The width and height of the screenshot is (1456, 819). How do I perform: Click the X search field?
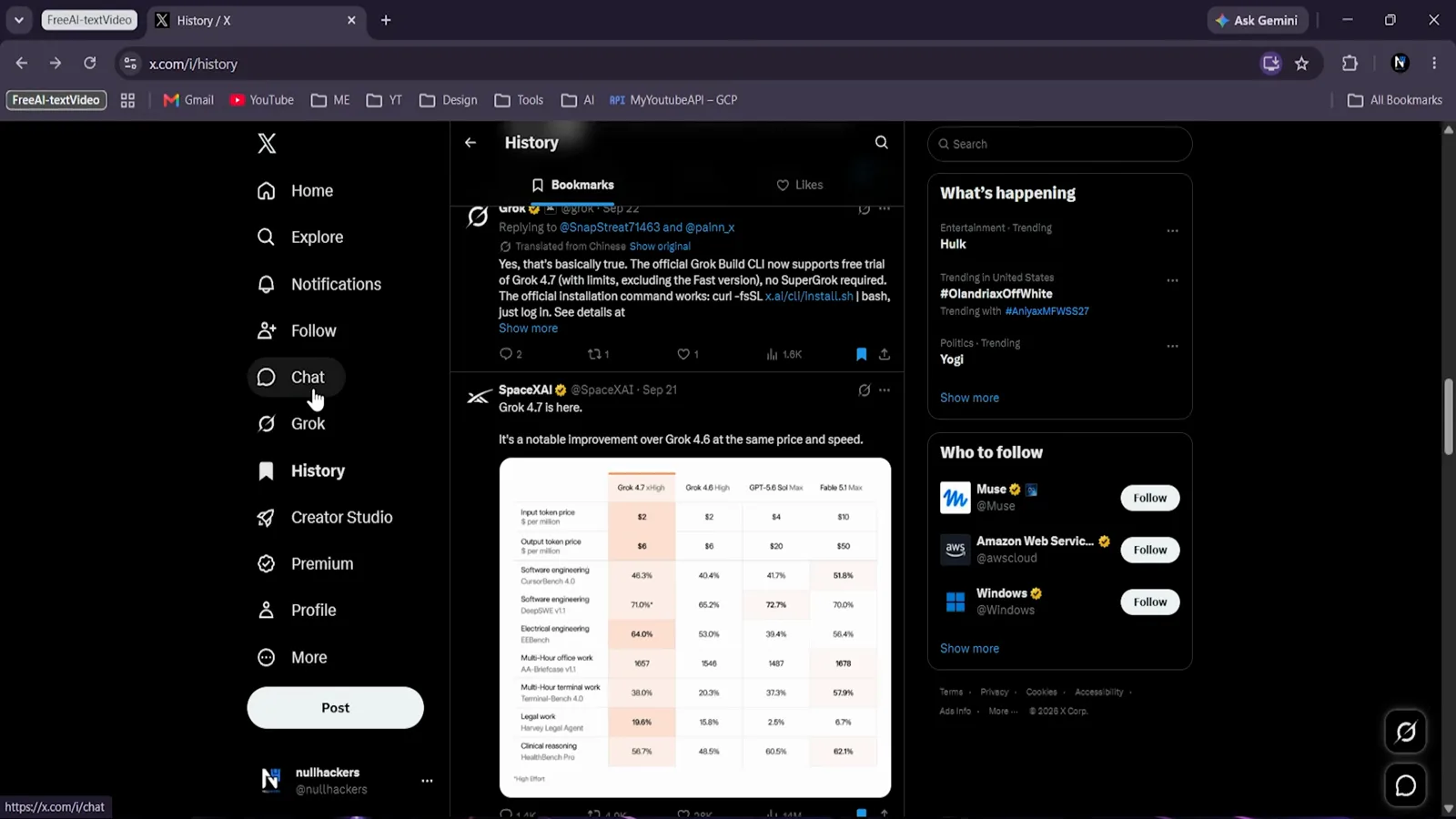pos(1060,144)
